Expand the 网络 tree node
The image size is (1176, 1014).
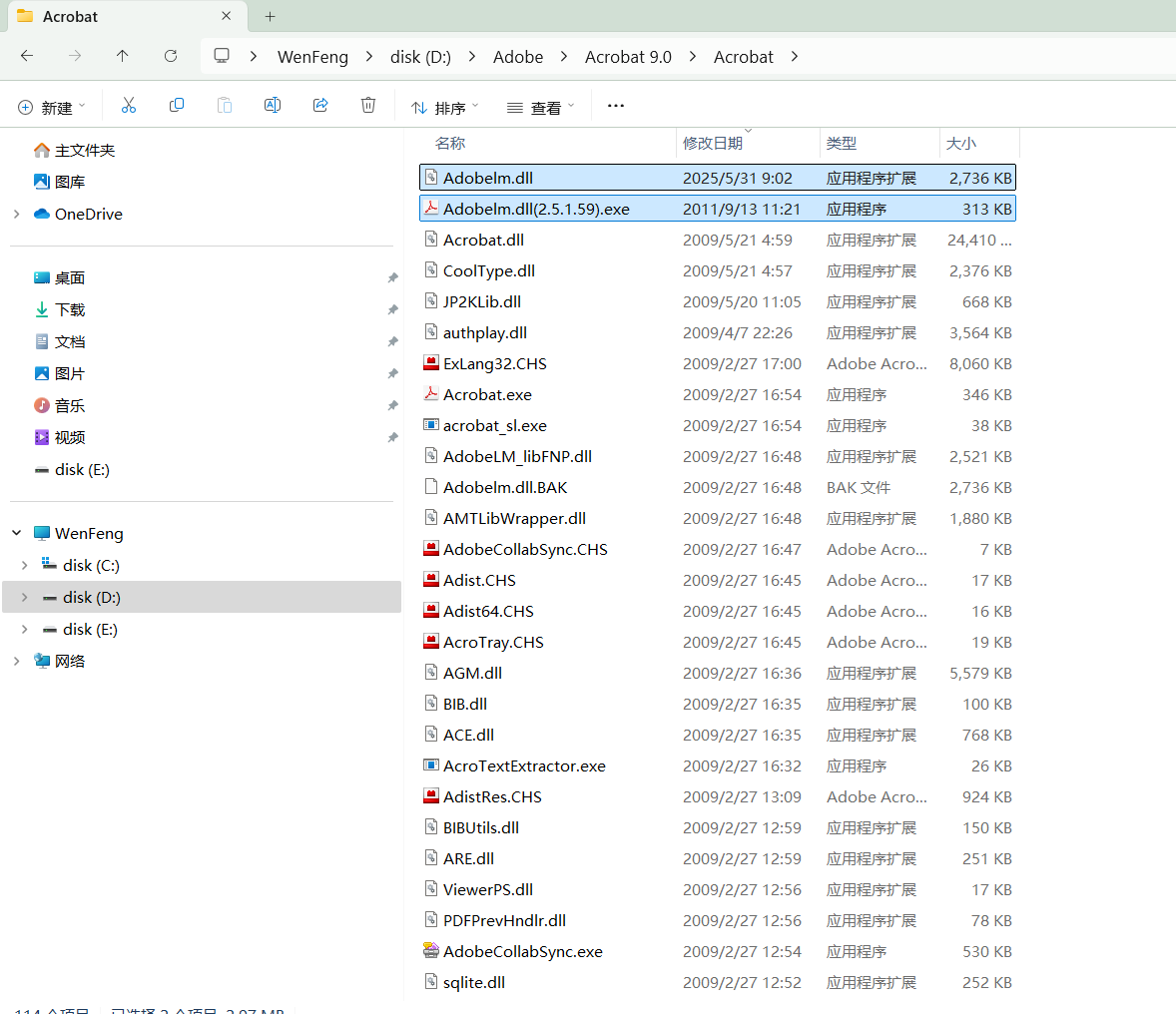pos(17,661)
